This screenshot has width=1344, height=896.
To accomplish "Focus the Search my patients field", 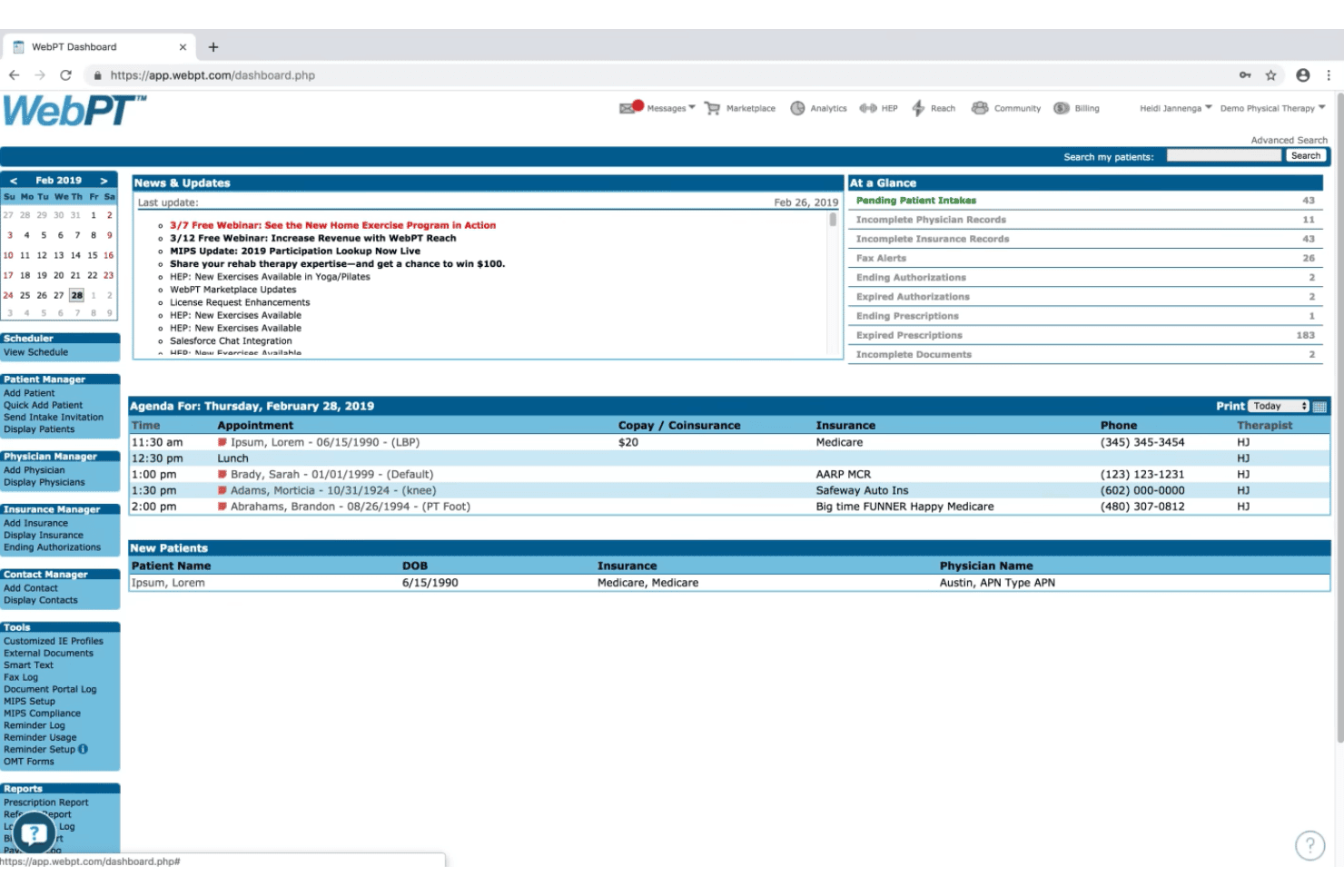I will coord(1223,156).
